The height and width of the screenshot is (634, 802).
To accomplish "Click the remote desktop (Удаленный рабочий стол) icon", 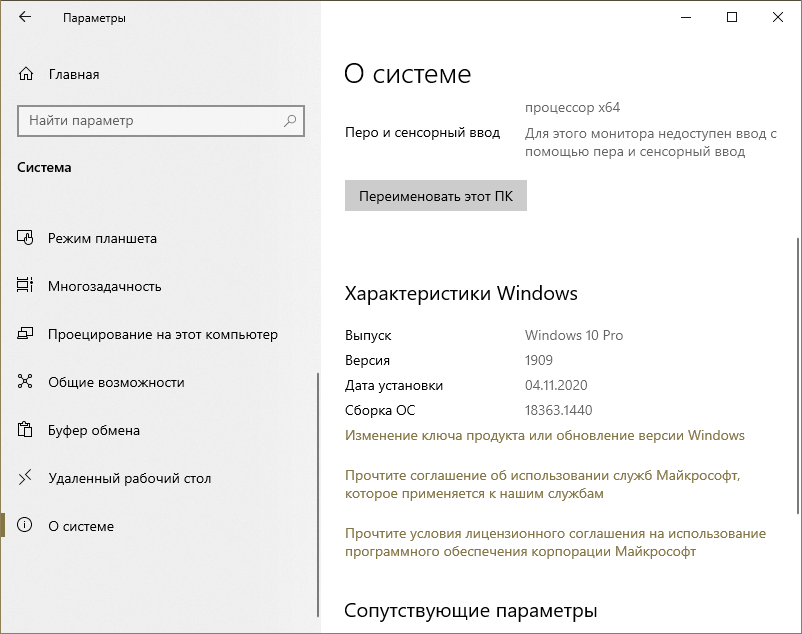I will pos(26,479).
